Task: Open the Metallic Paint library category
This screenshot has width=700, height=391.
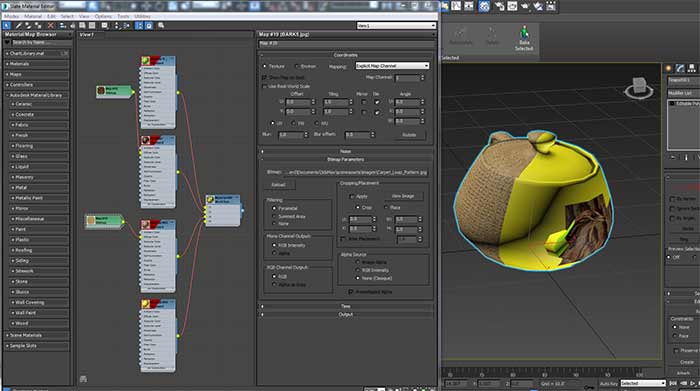Action: pyautogui.click(x=39, y=198)
